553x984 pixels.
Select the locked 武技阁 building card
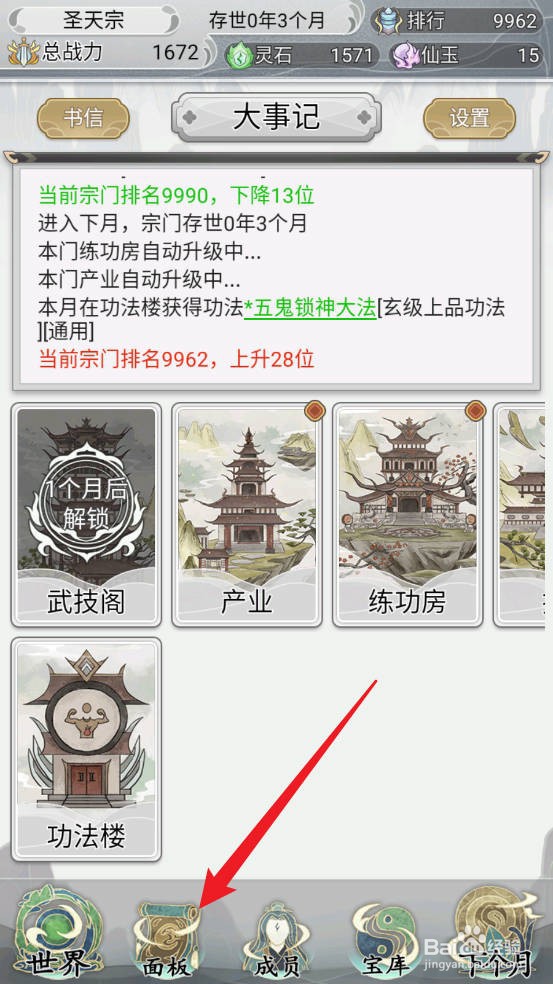click(86, 515)
